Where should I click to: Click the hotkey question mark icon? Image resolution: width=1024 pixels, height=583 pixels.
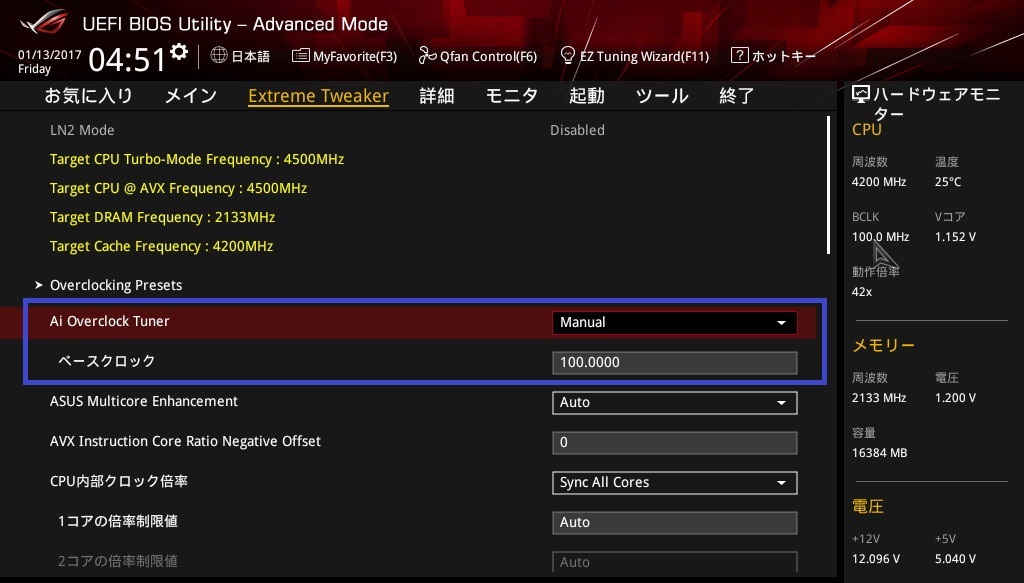(x=739, y=55)
